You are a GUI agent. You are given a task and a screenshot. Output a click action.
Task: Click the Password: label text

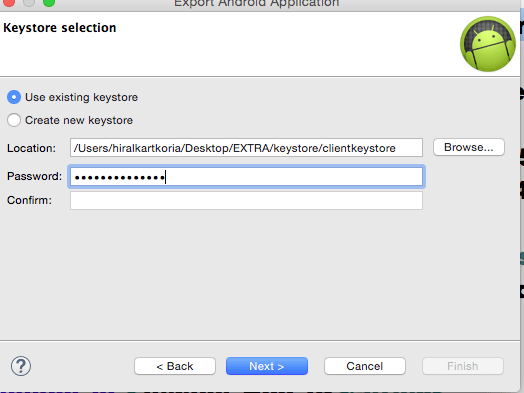pos(34,176)
